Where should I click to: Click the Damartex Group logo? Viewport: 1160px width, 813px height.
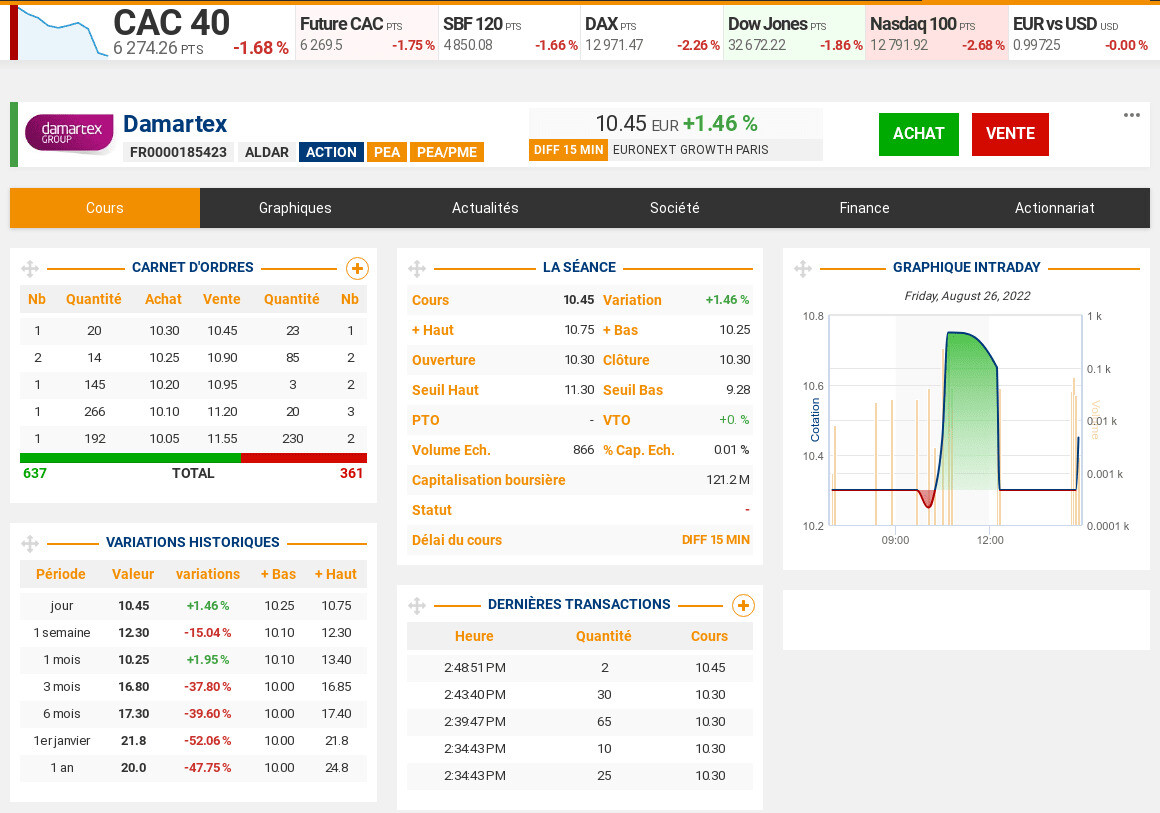click(x=70, y=134)
